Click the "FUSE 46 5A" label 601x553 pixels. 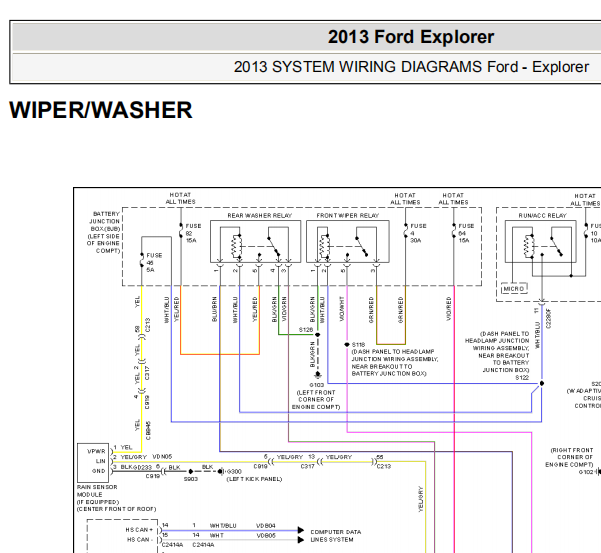pyautogui.click(x=154, y=263)
